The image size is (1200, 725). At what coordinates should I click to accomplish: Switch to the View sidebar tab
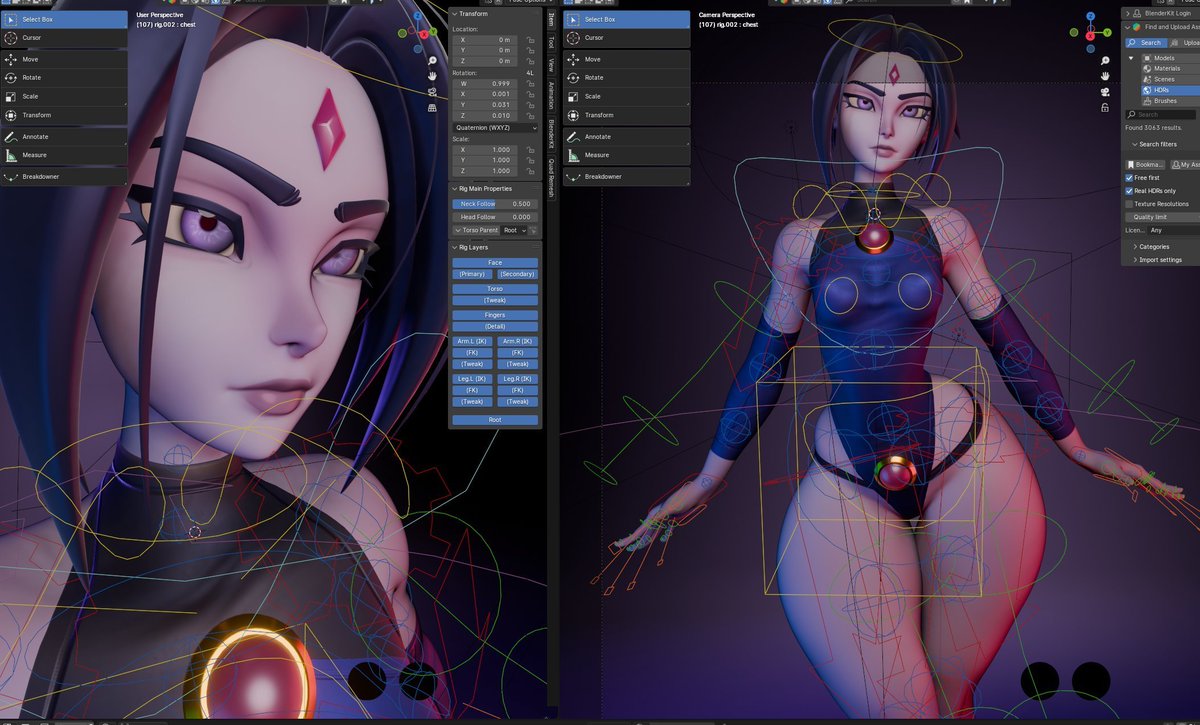(x=551, y=65)
